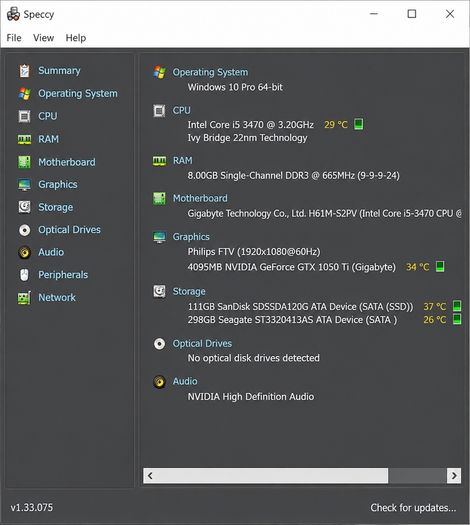This screenshot has width=470, height=525.
Task: Click the RAM stick icon in sidebar
Action: tap(24, 139)
